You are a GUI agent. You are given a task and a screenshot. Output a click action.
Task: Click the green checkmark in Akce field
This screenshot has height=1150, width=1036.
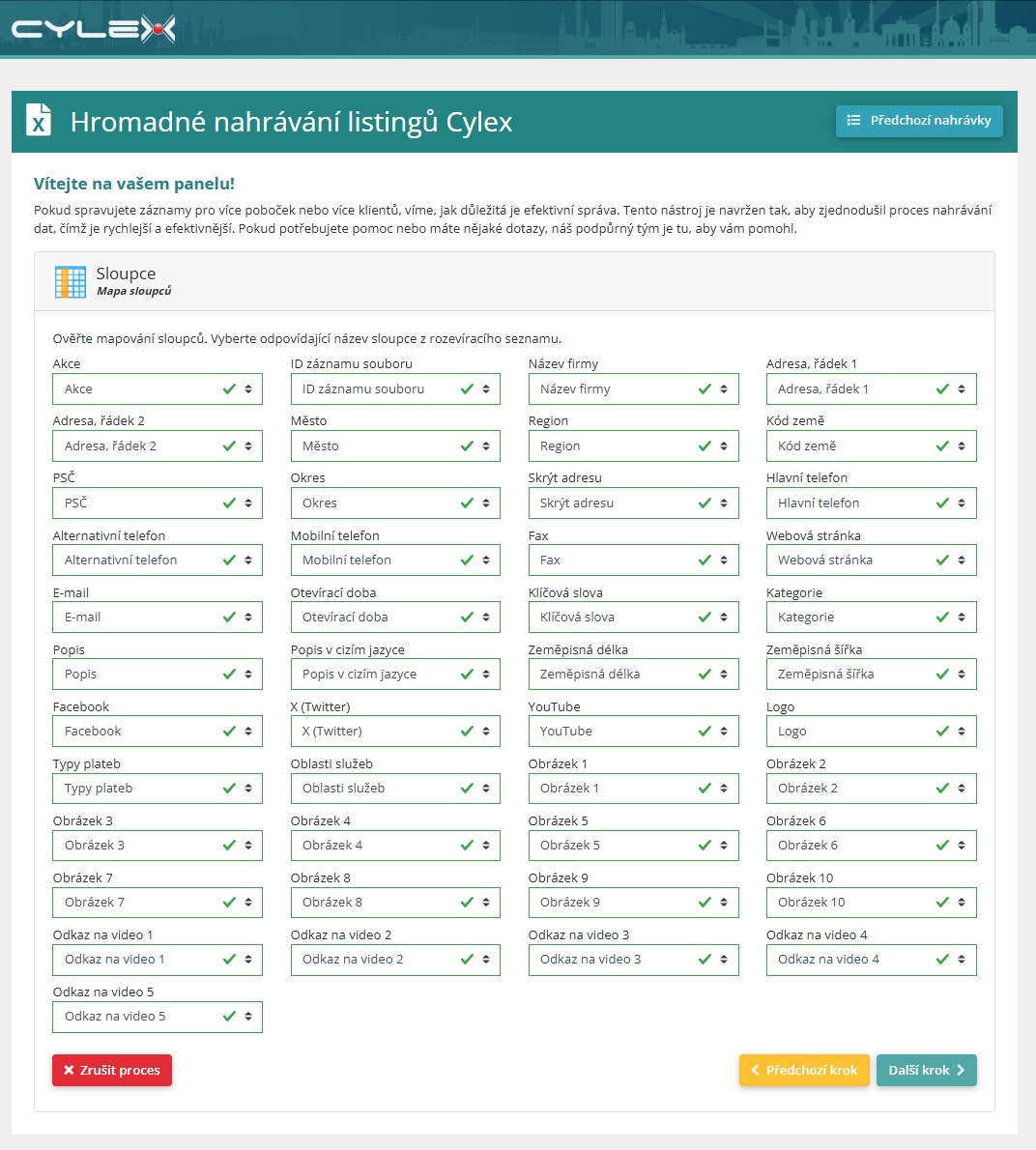[229, 388]
